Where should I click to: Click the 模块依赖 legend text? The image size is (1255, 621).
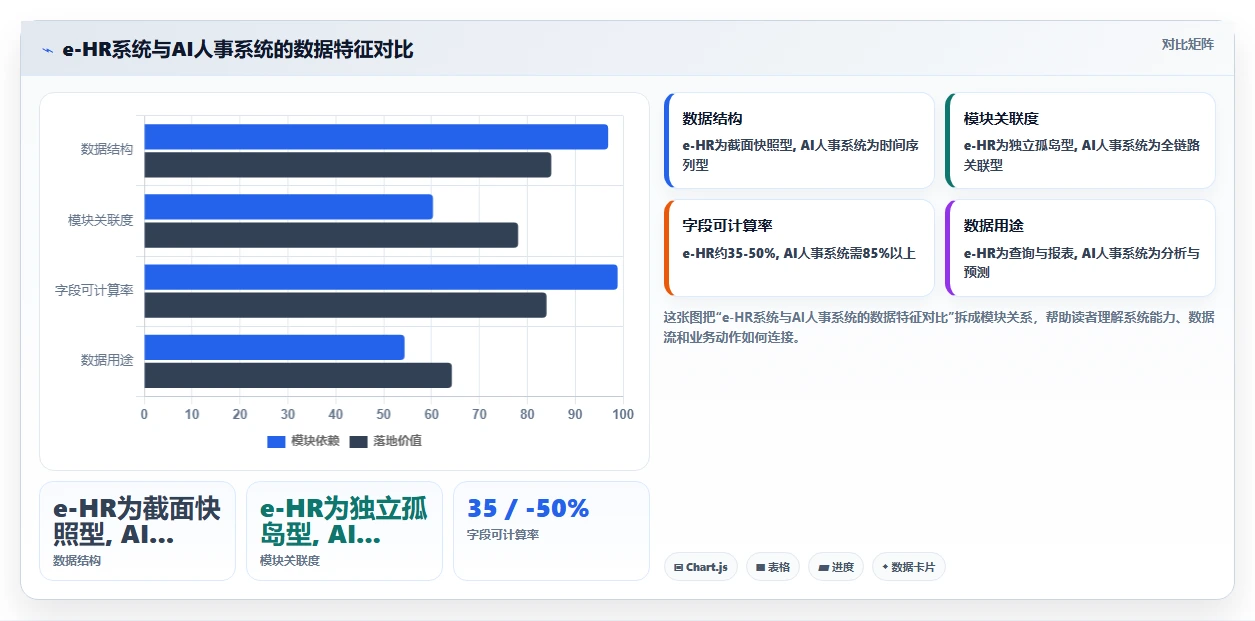pyautogui.click(x=315, y=441)
